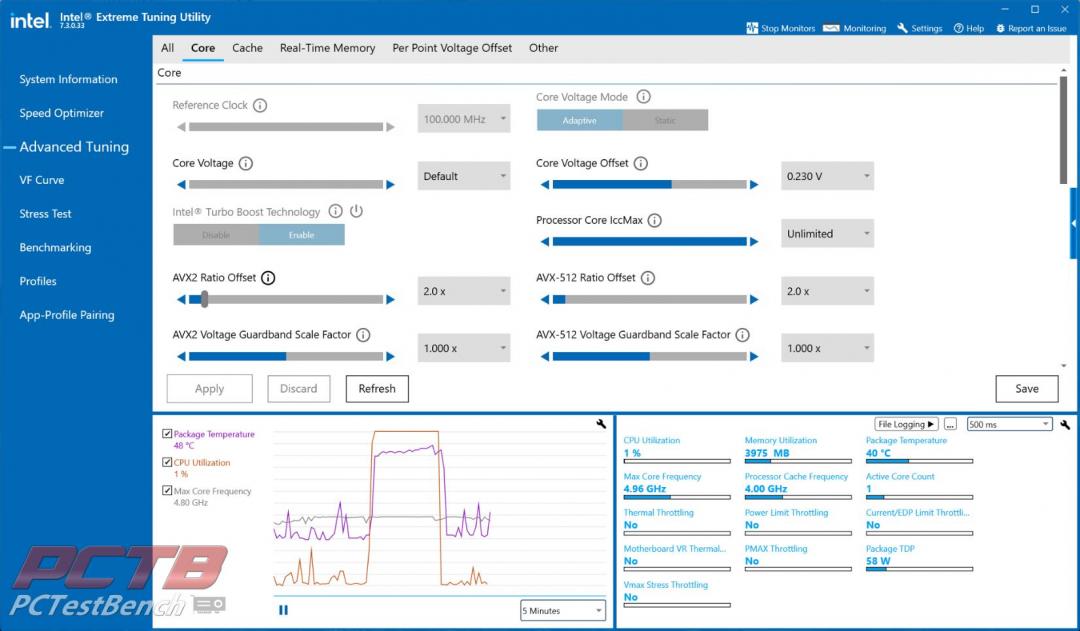Switch to the Cache tab
This screenshot has height=631, width=1080.
pyautogui.click(x=247, y=48)
